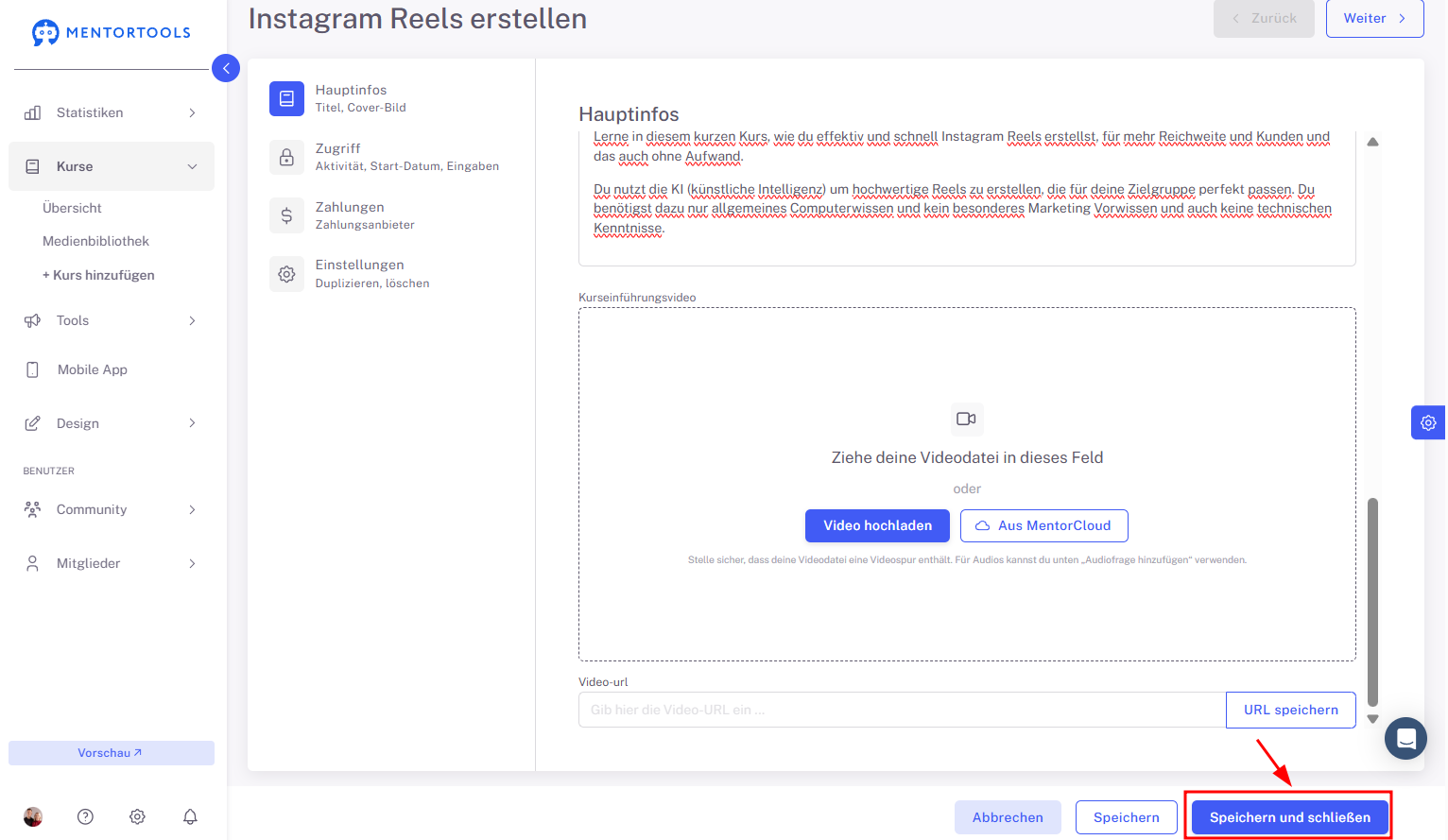Click the Video-URL input field
The image size is (1448, 840).
[902, 710]
